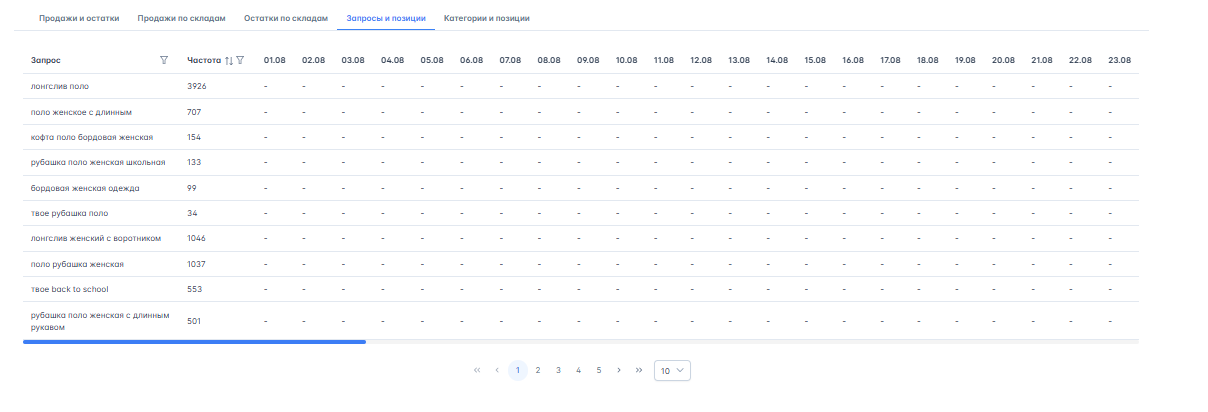
Task: Jump to the last page of results
Action: [639, 370]
